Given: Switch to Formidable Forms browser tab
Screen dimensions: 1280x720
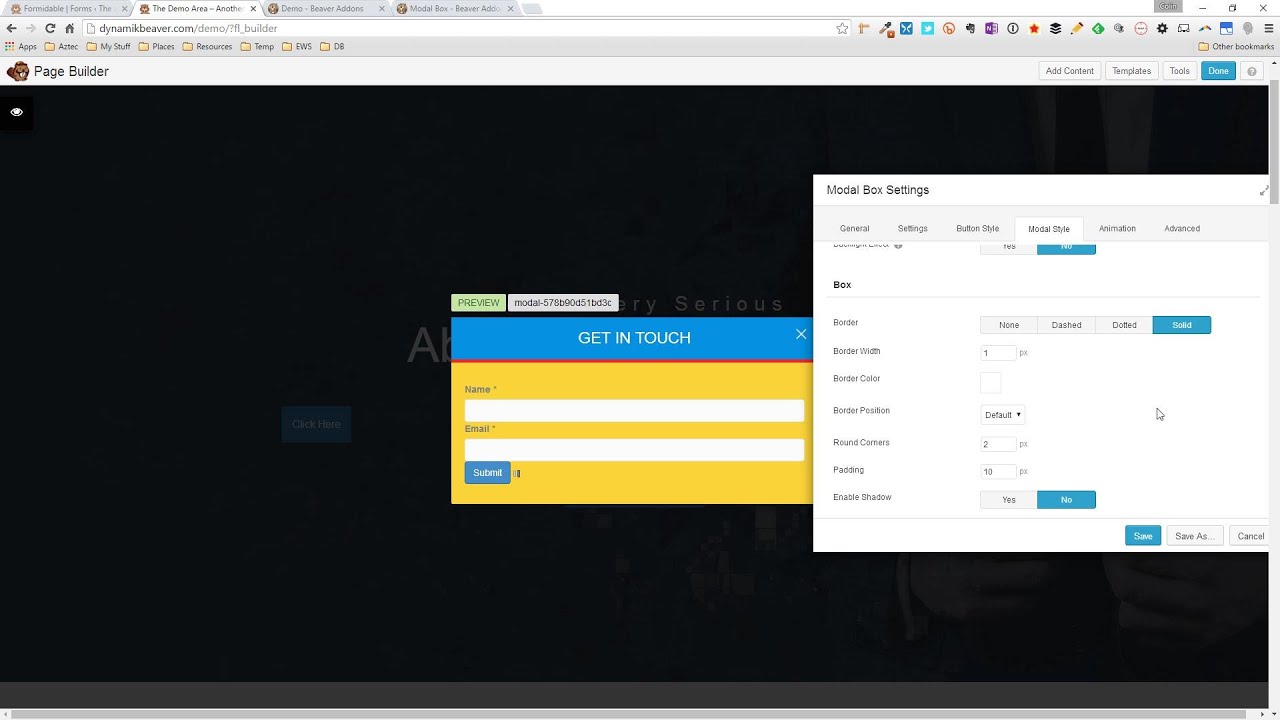Looking at the screenshot, I should (66, 9).
